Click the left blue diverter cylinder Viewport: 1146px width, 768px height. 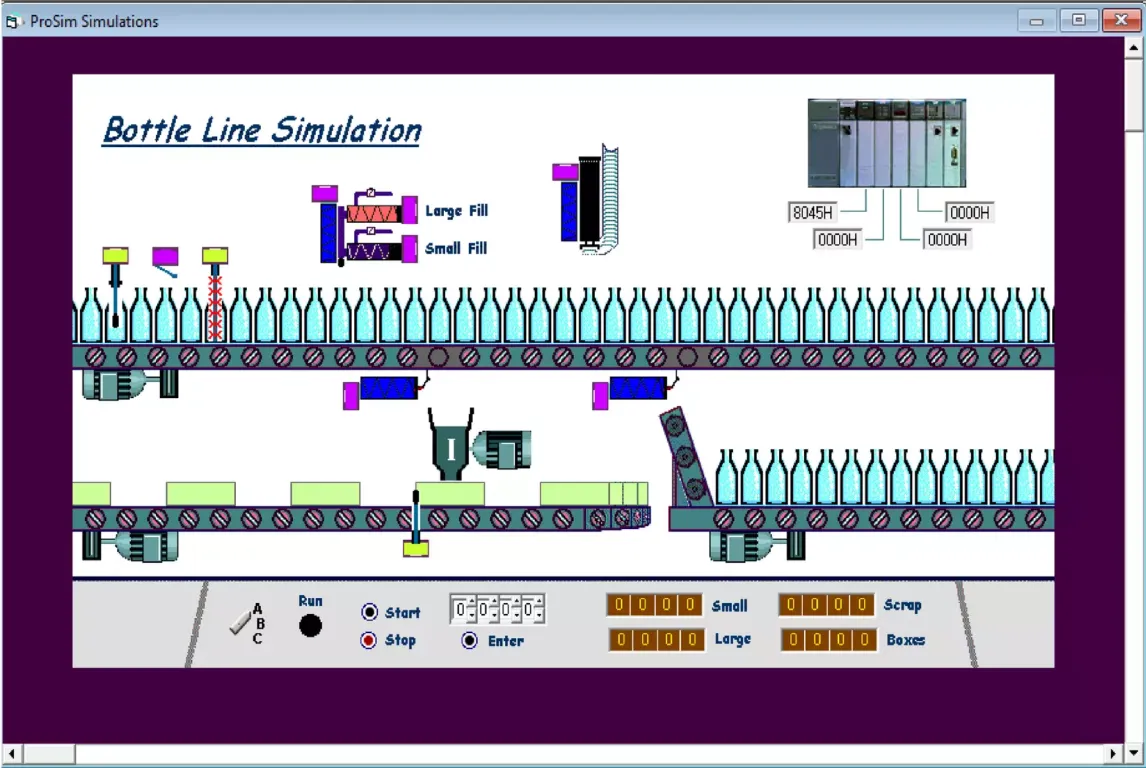pos(389,387)
